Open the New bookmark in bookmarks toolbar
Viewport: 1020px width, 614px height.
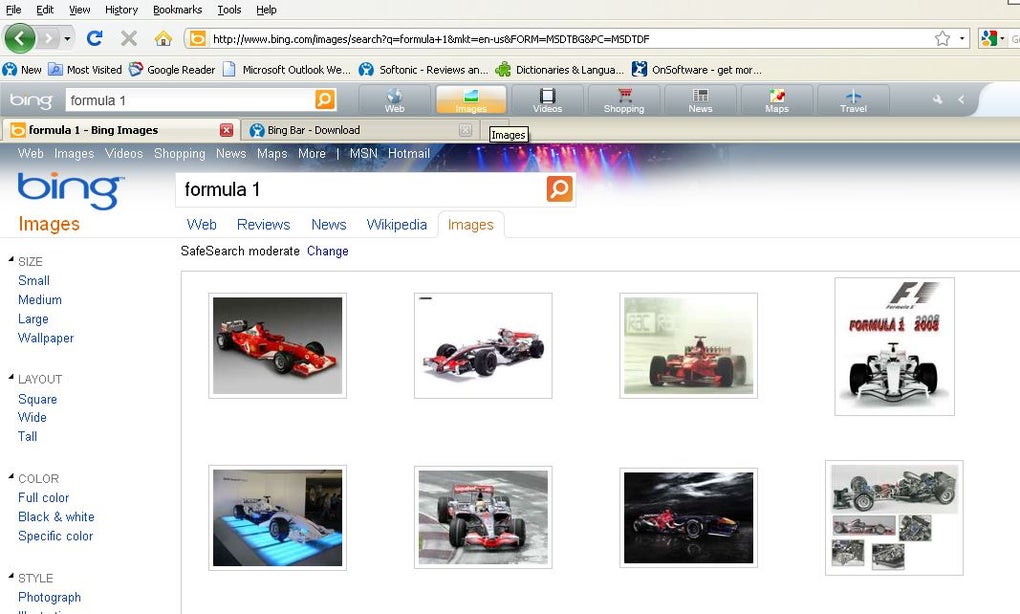(23, 70)
